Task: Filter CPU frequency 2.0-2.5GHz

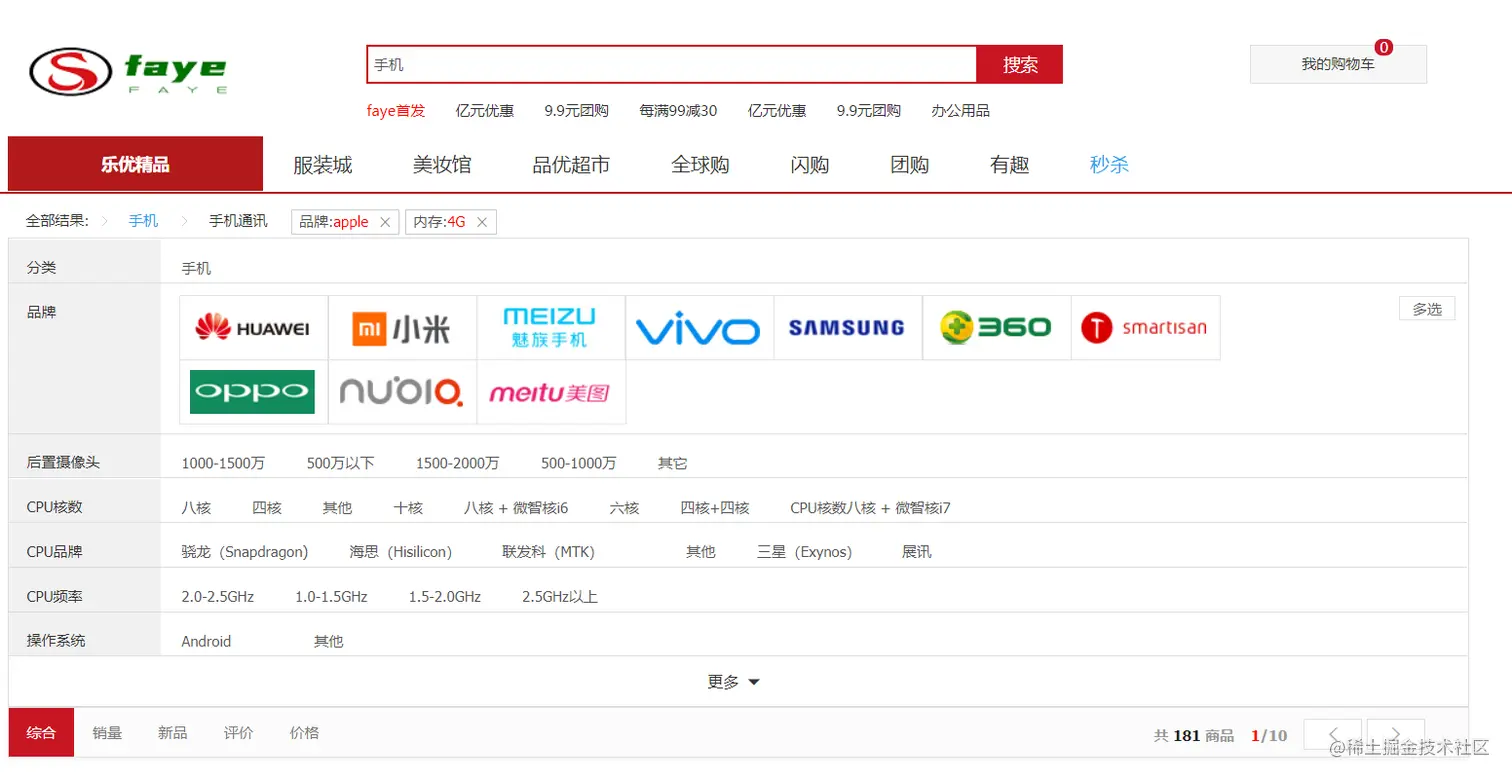Action: [x=217, y=597]
